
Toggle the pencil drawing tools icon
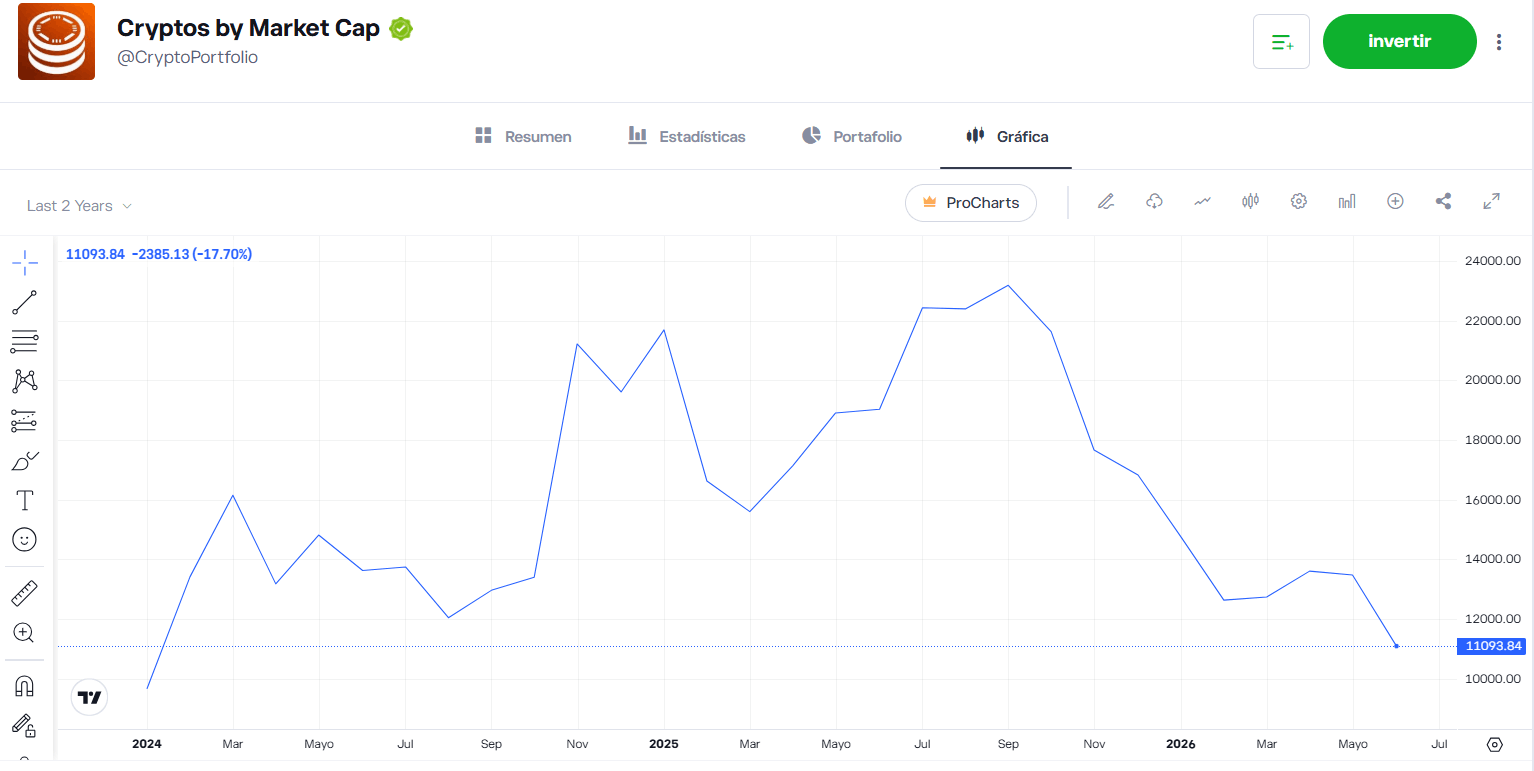pyautogui.click(x=1105, y=202)
